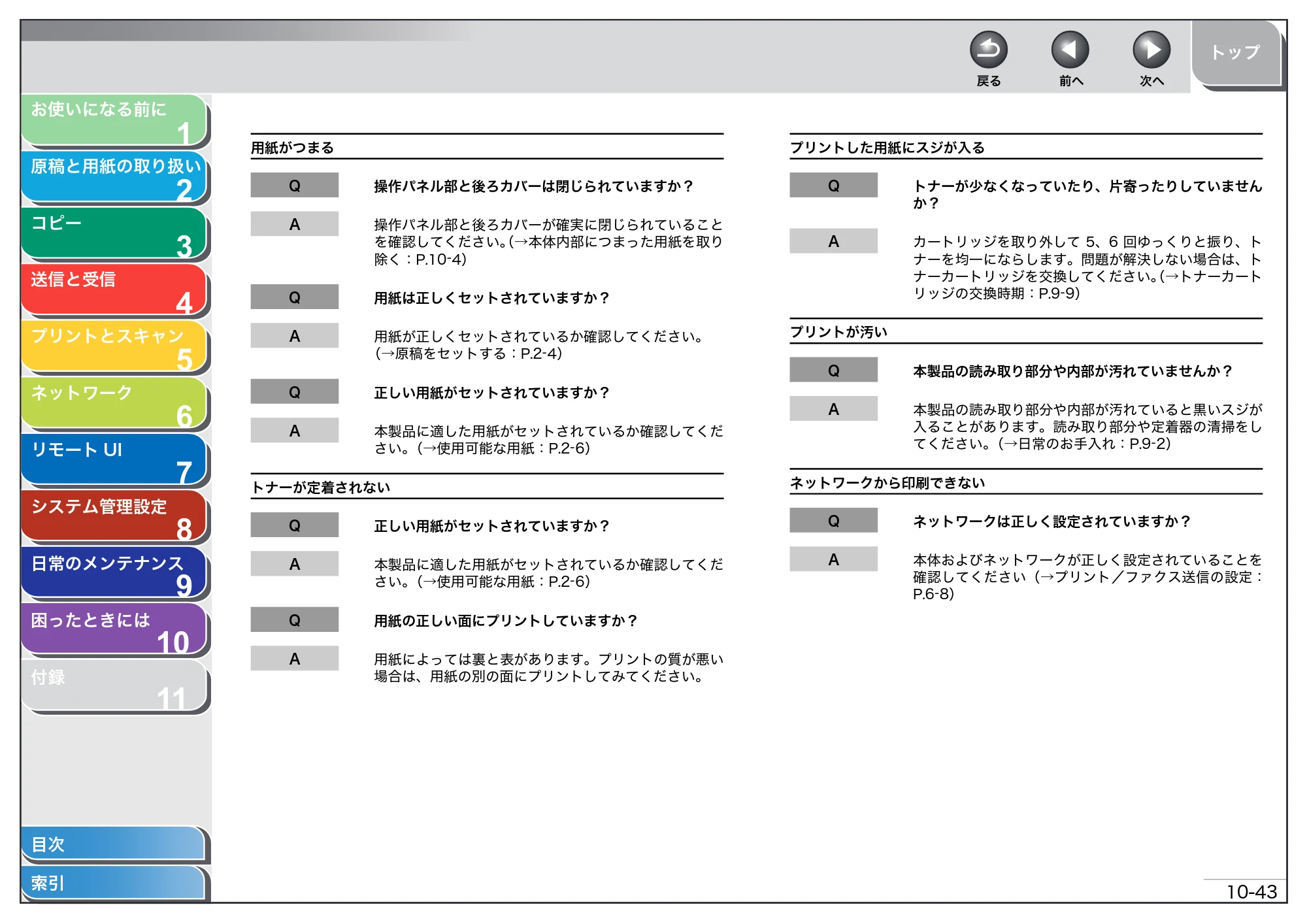
Task: Follow link トナーカートリッジの交換時期 P.9-9
Action: pos(1087,285)
